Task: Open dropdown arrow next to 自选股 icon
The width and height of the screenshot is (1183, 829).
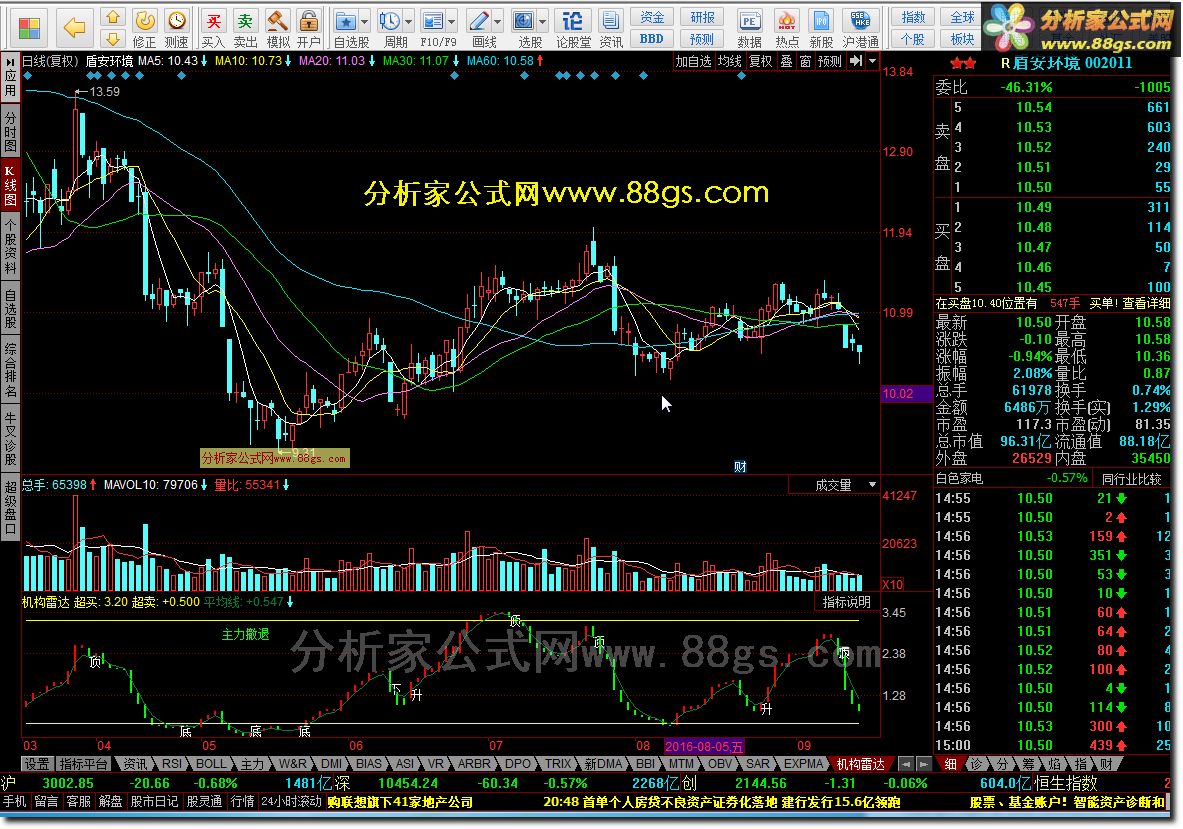Action: 364,22
